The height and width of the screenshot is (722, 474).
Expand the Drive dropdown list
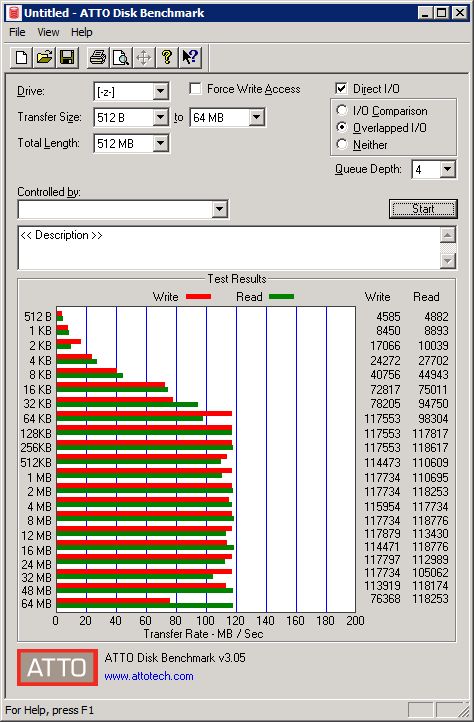tap(160, 91)
